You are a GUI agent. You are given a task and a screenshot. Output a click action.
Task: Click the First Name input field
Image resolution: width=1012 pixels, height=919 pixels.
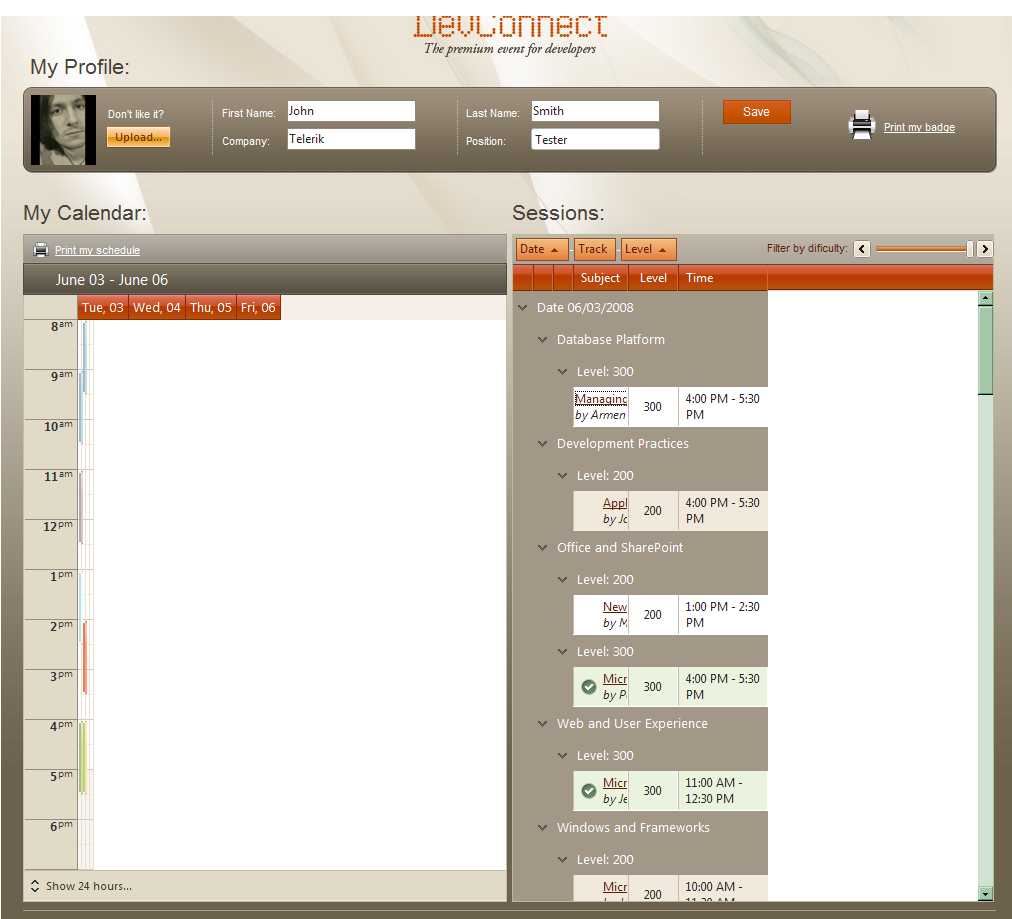click(351, 111)
